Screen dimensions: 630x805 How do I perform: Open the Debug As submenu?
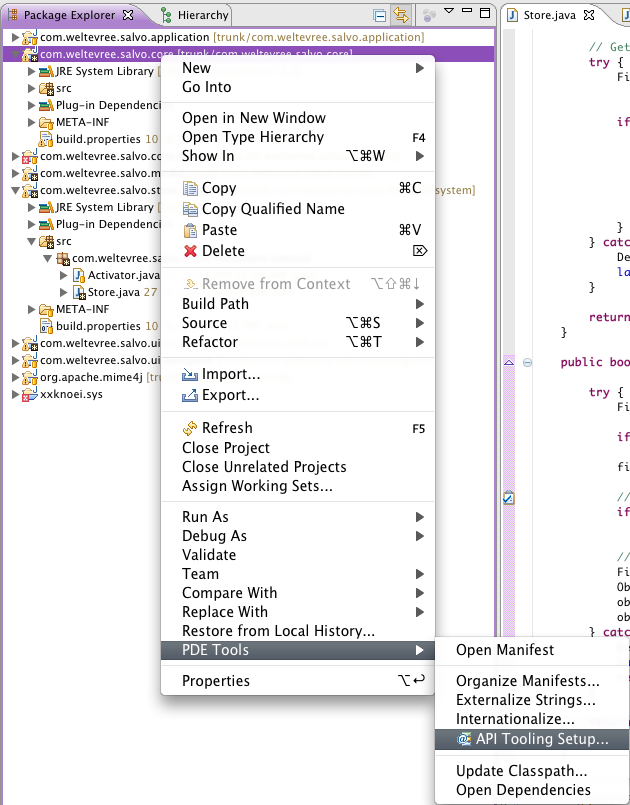click(x=298, y=536)
